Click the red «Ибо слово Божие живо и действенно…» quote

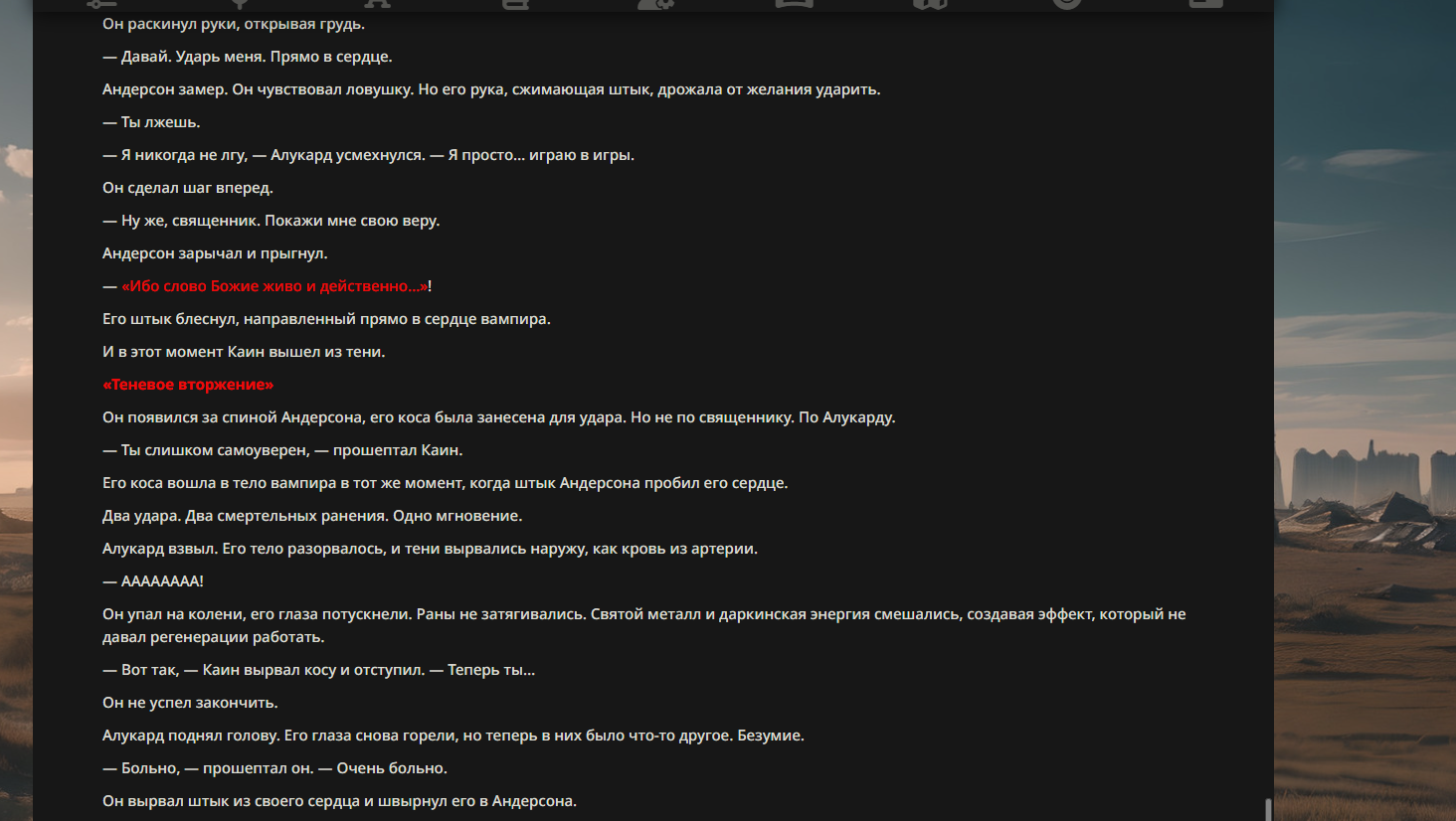(x=274, y=286)
